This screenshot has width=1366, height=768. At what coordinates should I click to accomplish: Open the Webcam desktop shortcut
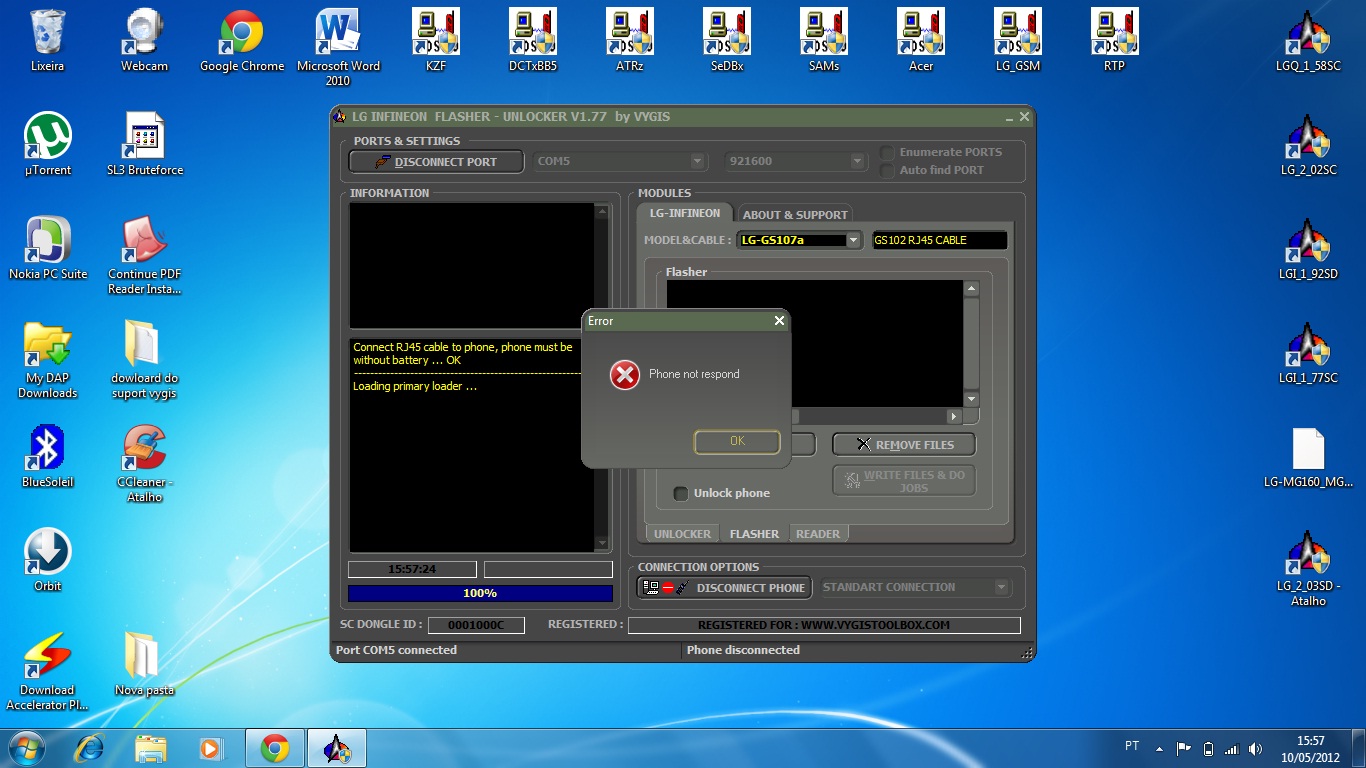pyautogui.click(x=144, y=40)
